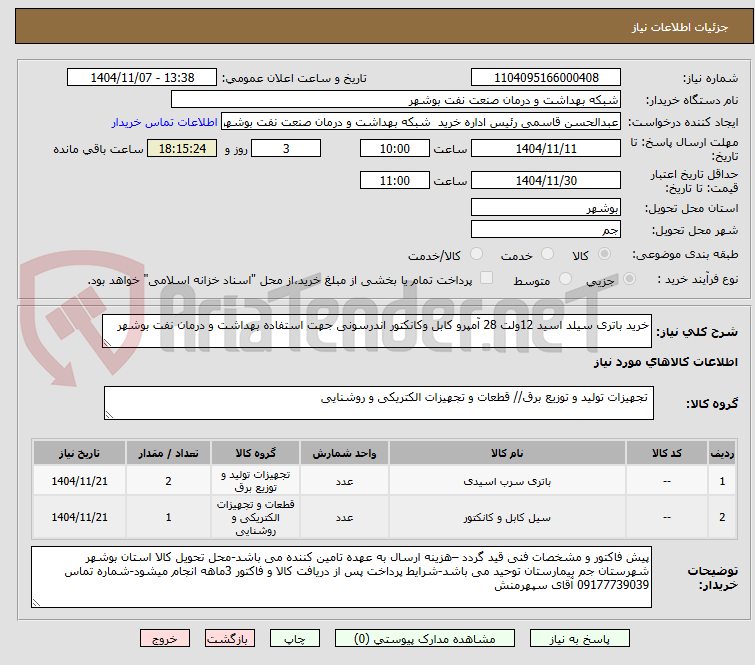Click the باتری سرب اسیدی item name
Screen dimensions: 755x665
[507, 481]
